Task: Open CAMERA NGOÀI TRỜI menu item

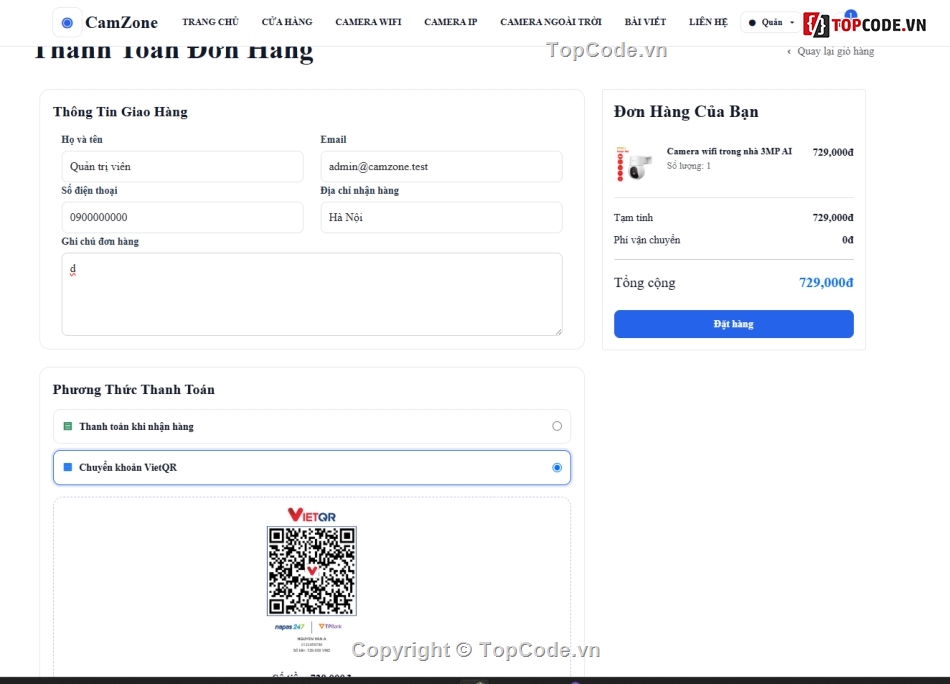Action: [551, 22]
